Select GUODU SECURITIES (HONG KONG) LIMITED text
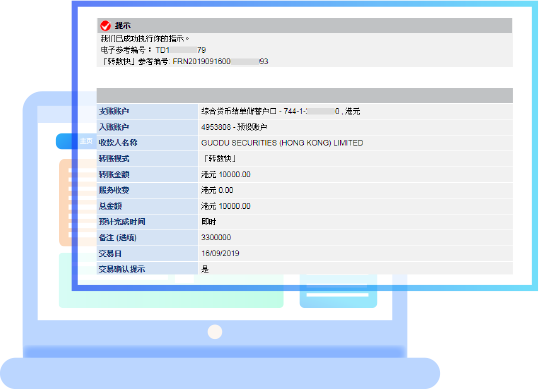The width and height of the screenshot is (539, 389). (x=282, y=143)
